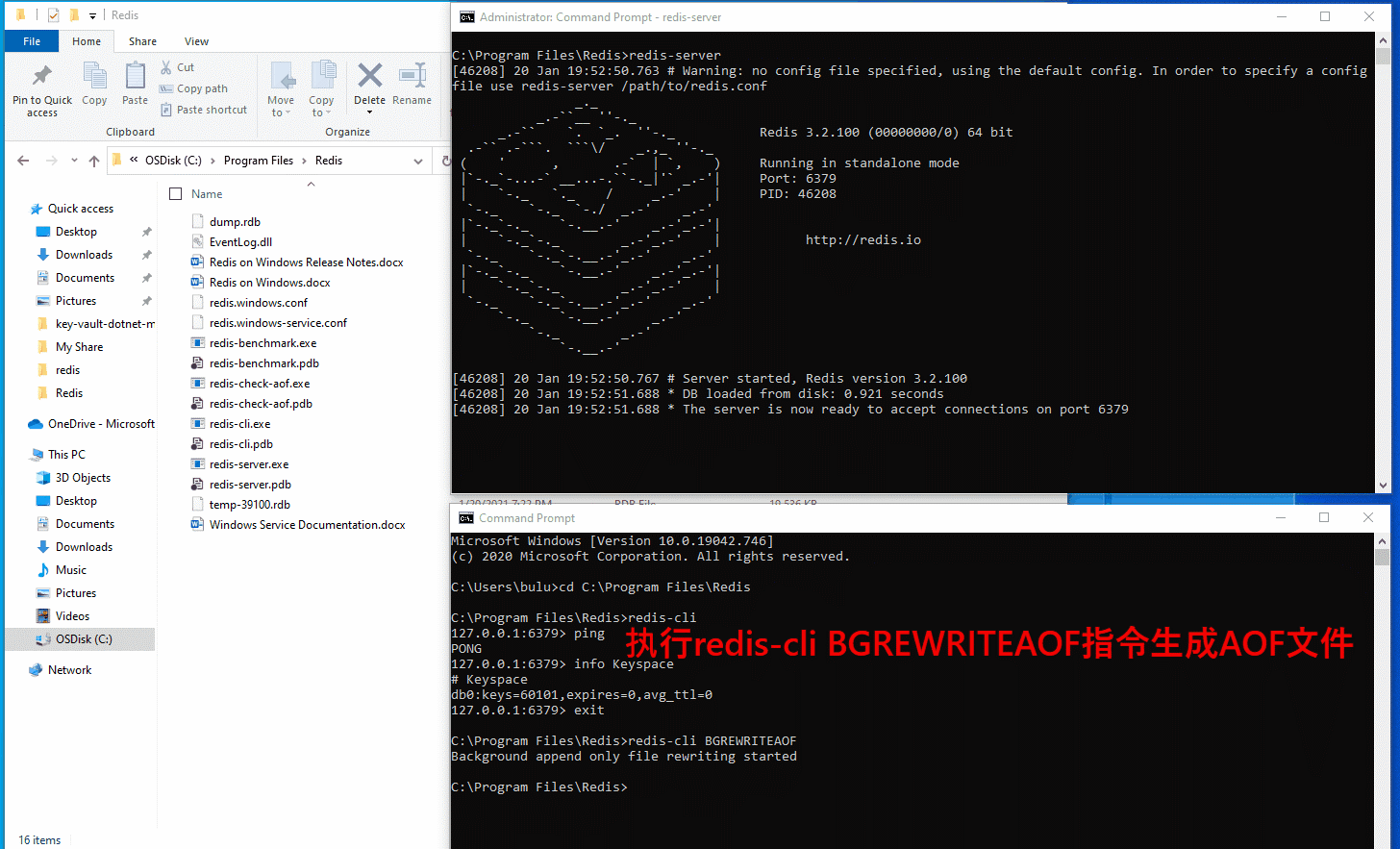Select the redis-check-aof.pdb file

pos(261,404)
